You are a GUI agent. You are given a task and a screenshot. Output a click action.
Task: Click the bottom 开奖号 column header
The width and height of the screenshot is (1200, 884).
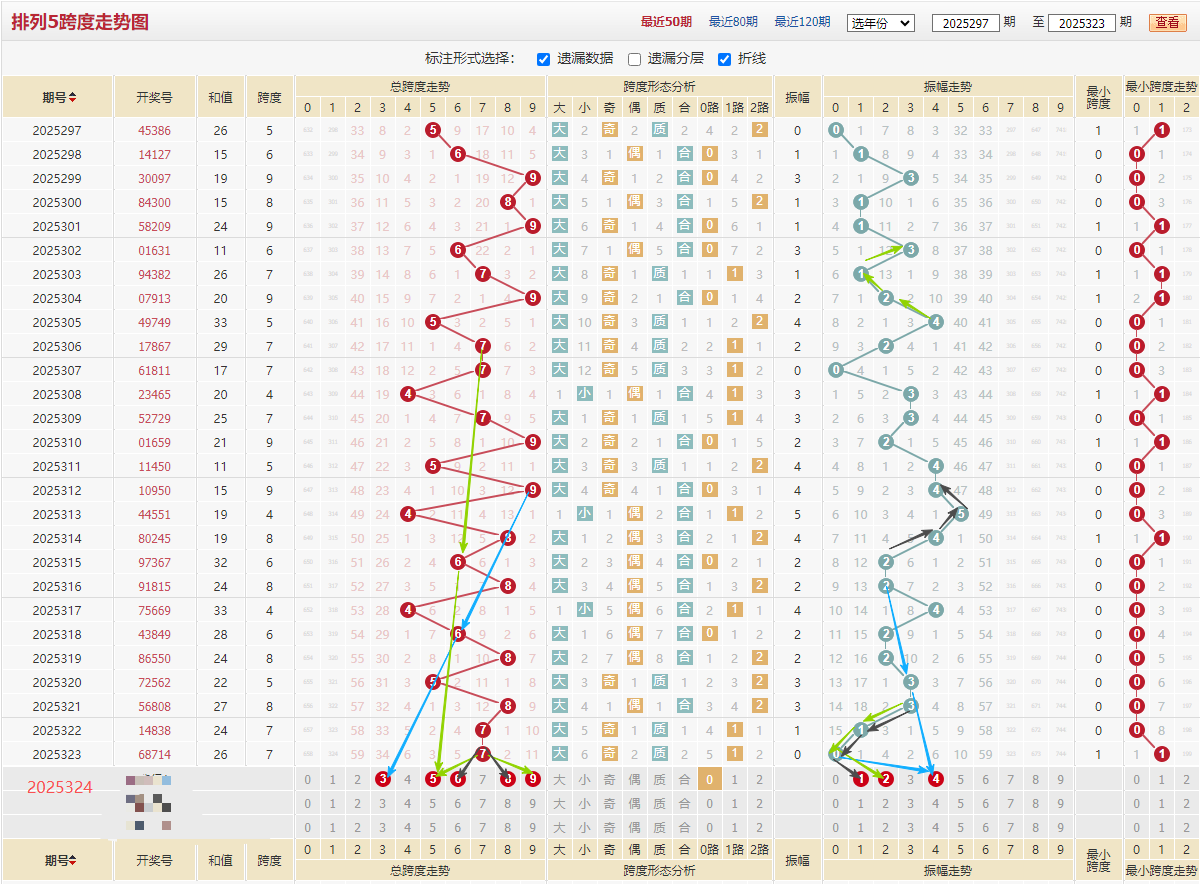point(155,860)
